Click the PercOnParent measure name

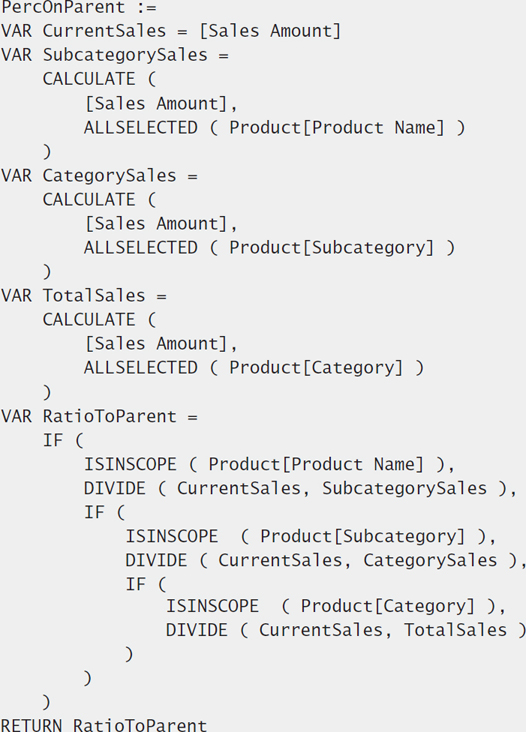pyautogui.click(x=63, y=7)
